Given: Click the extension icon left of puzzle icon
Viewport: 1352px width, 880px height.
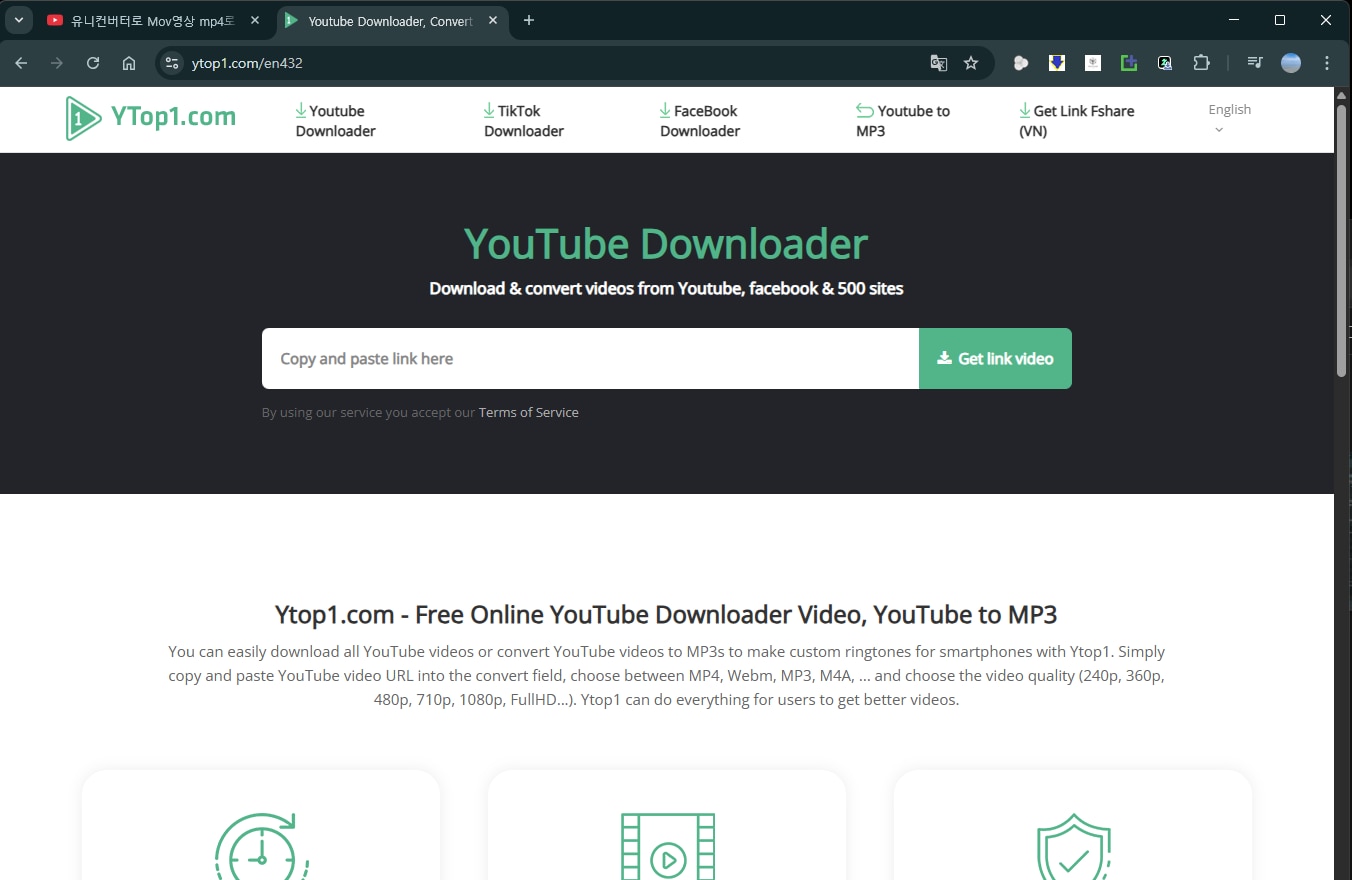Looking at the screenshot, I should [x=1165, y=63].
